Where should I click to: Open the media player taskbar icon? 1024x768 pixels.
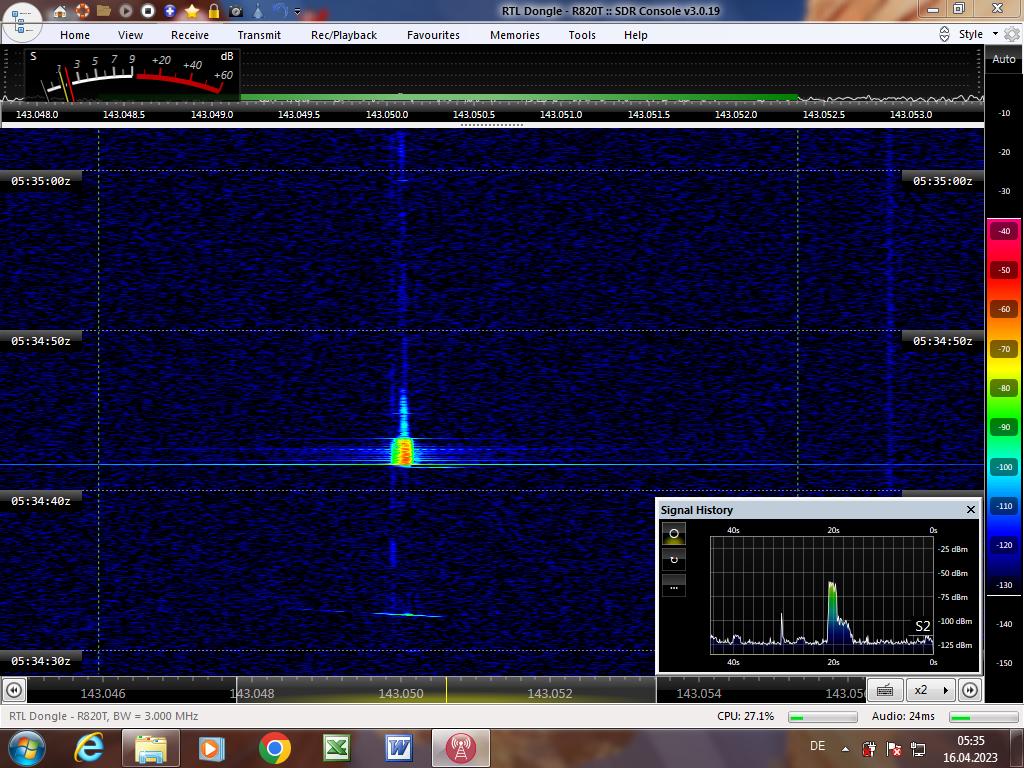[x=211, y=748]
